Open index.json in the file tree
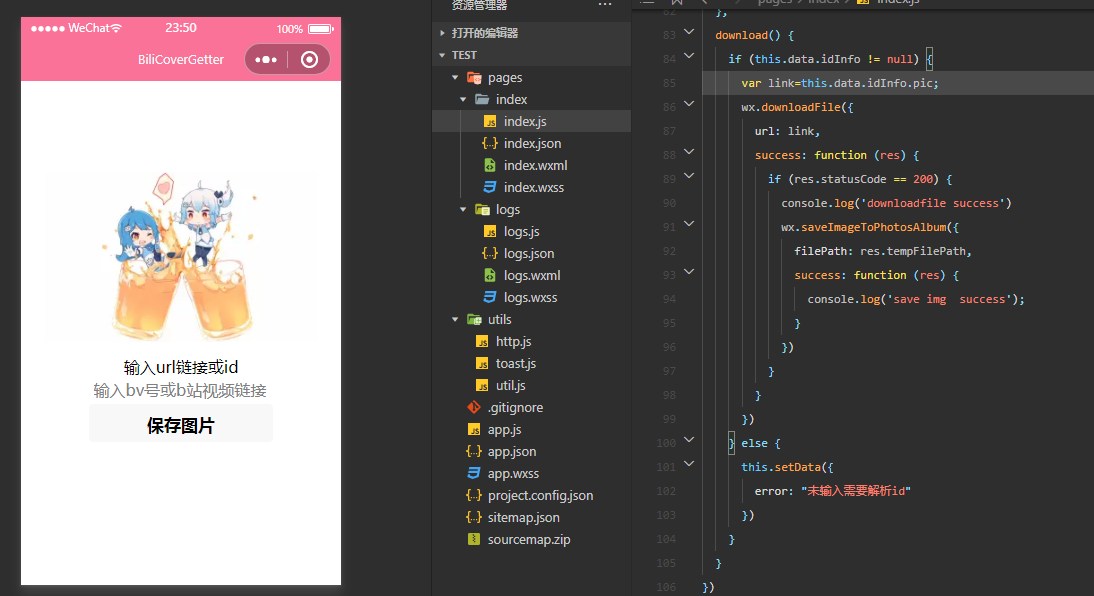The height and width of the screenshot is (596, 1094). (x=532, y=143)
